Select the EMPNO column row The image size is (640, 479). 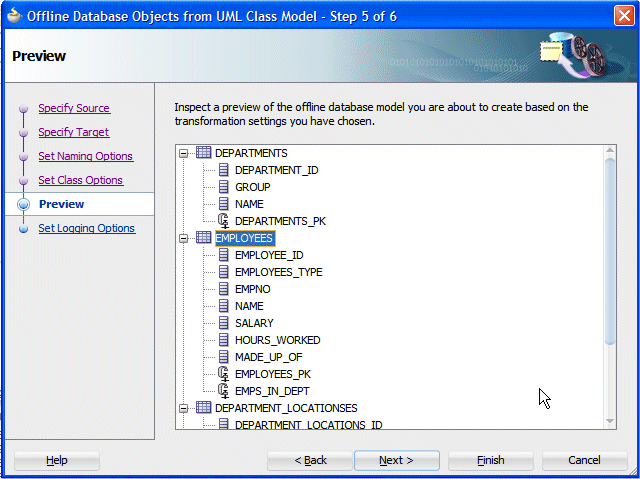[x=253, y=289]
